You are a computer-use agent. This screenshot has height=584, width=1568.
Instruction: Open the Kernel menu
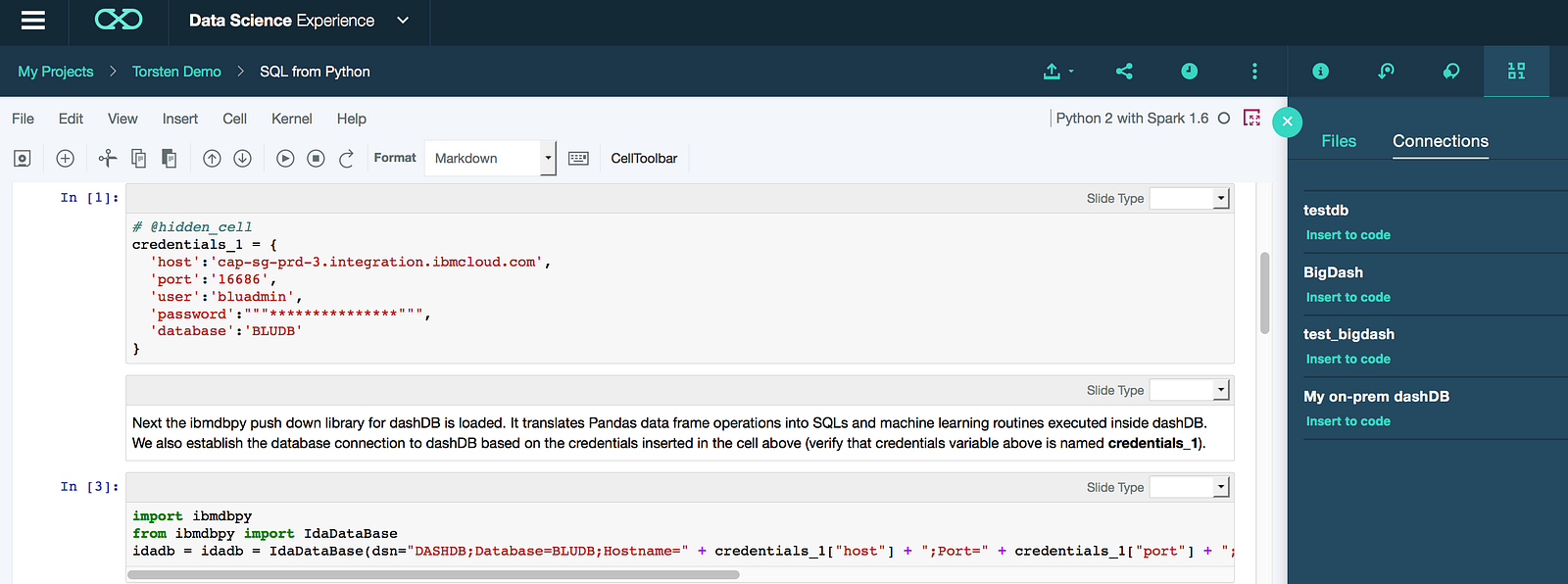pyautogui.click(x=291, y=119)
